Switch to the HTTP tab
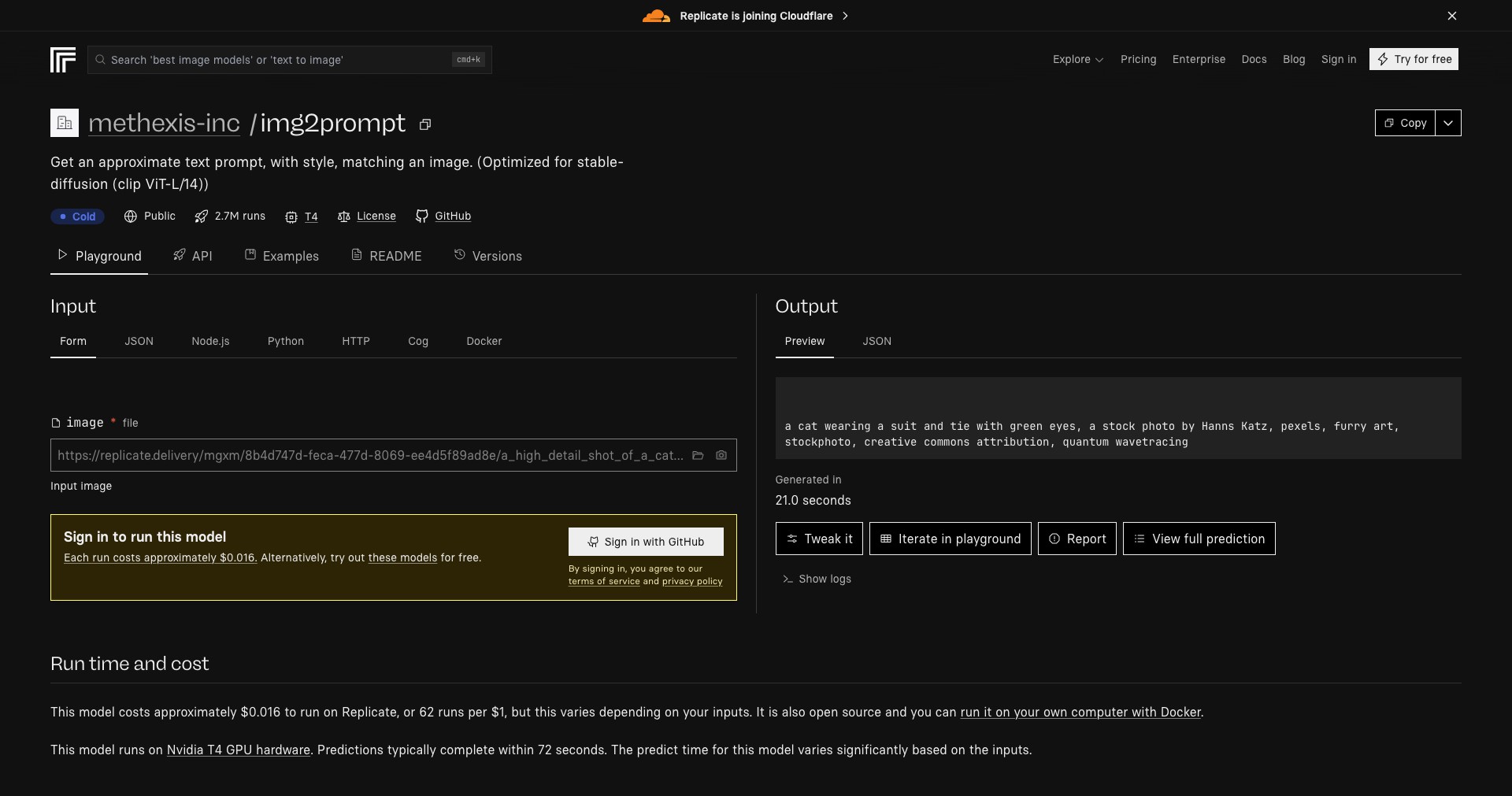 click(356, 341)
